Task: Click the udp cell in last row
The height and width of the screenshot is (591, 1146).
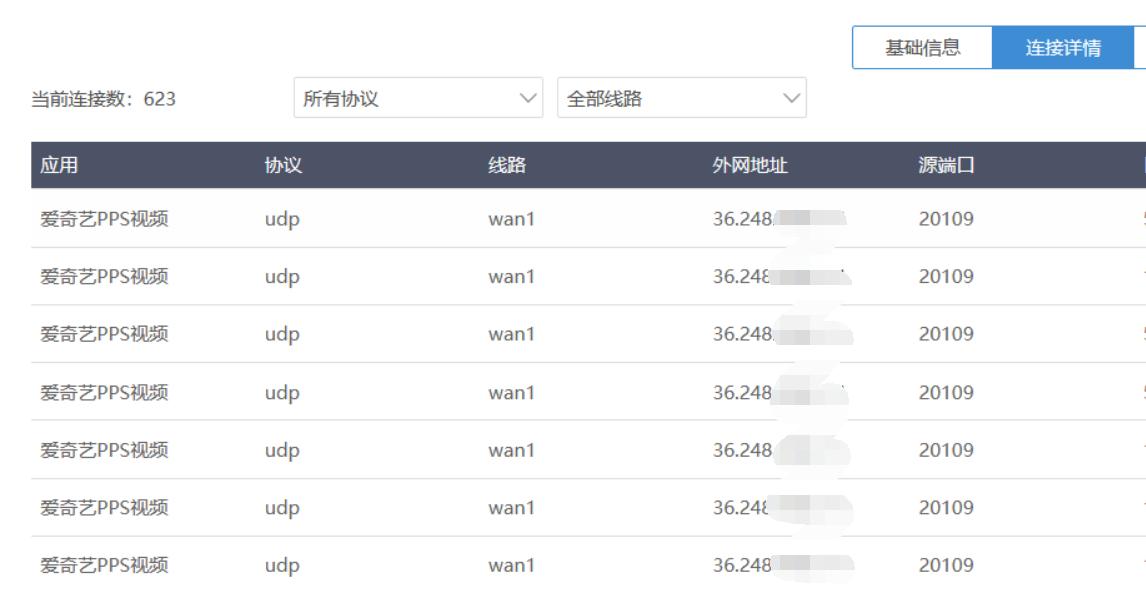Action: [282, 565]
